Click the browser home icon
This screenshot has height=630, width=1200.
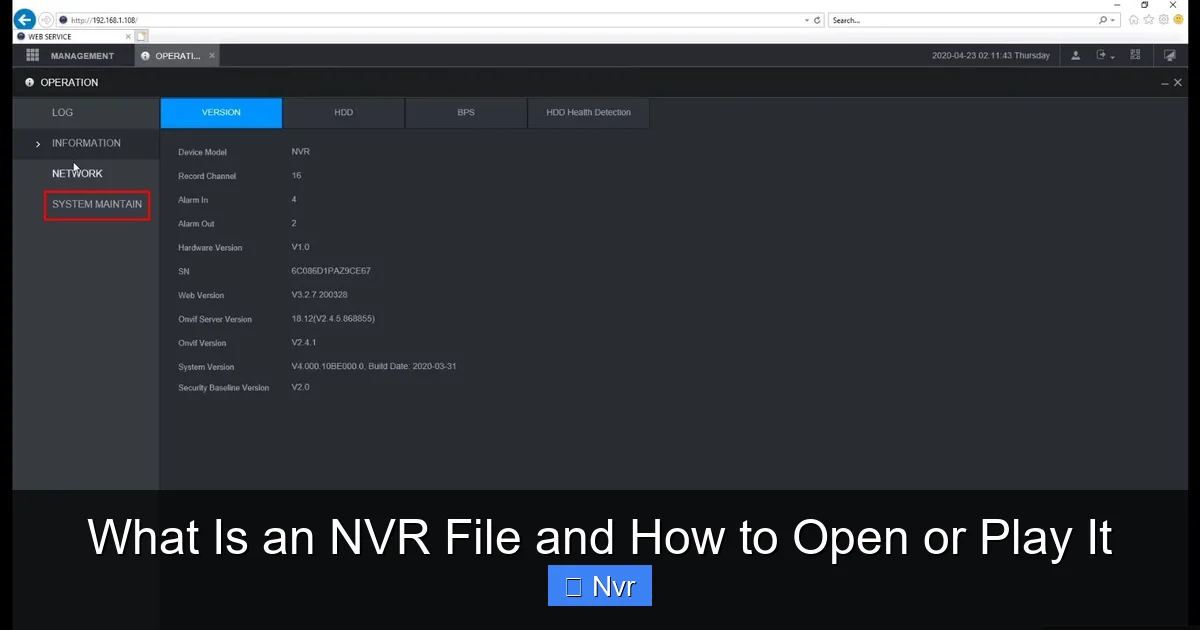click(1134, 19)
